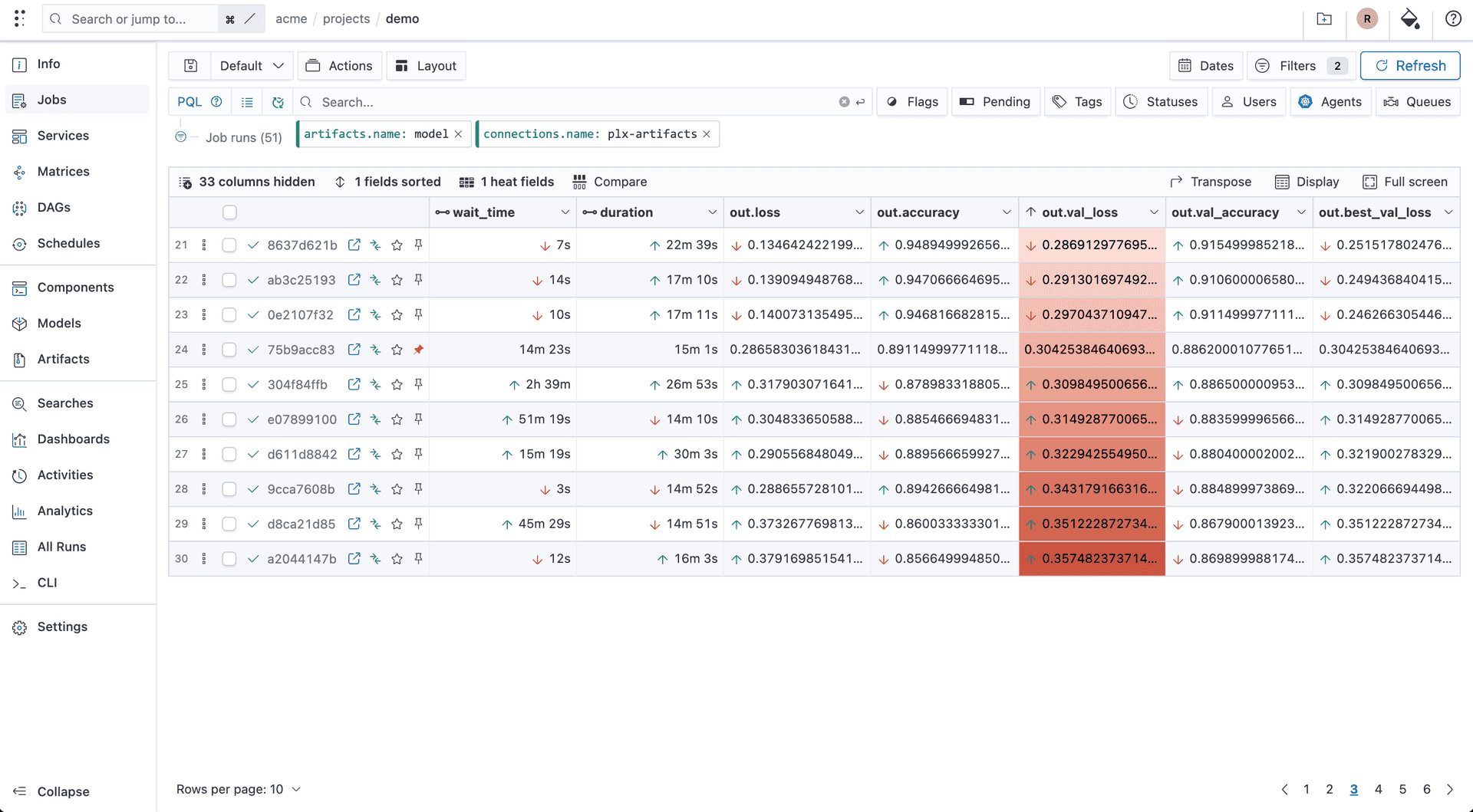The width and height of the screenshot is (1473, 812).
Task: Type a query in the PQL search field
Action: tap(537, 101)
